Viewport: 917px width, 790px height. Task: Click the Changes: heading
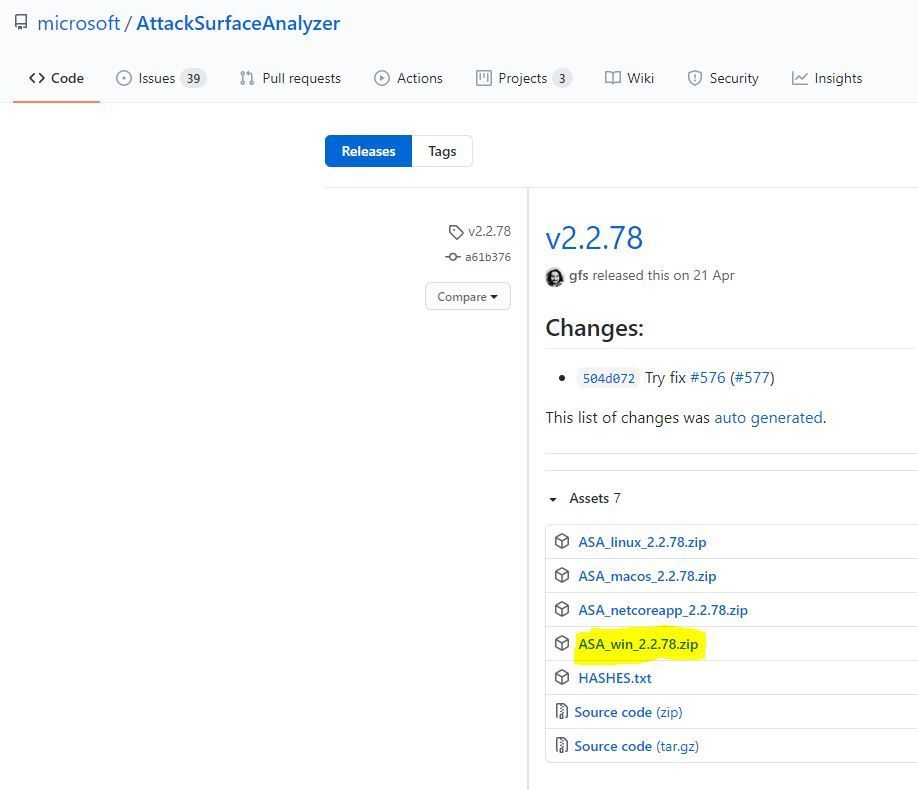tap(594, 328)
